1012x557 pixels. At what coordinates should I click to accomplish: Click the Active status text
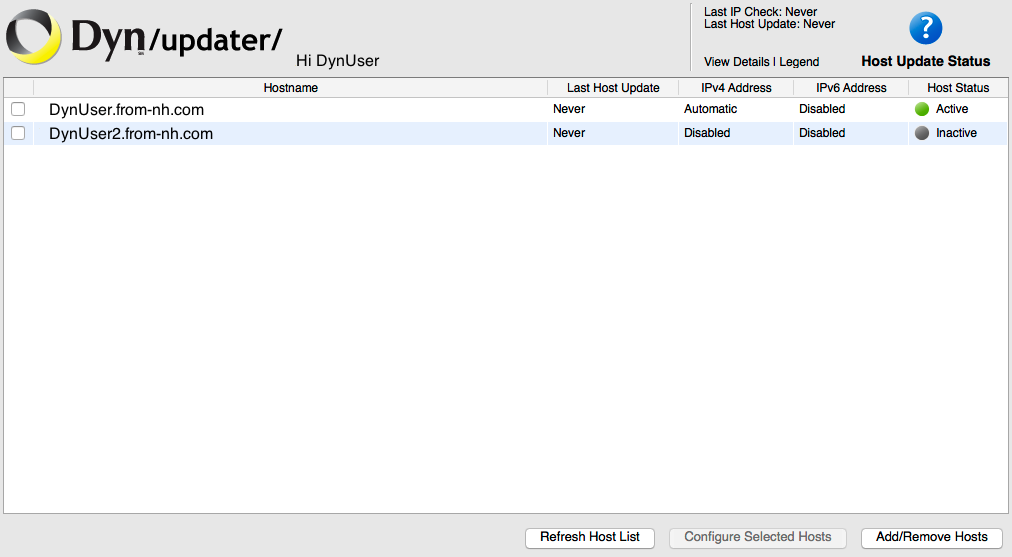coord(952,109)
